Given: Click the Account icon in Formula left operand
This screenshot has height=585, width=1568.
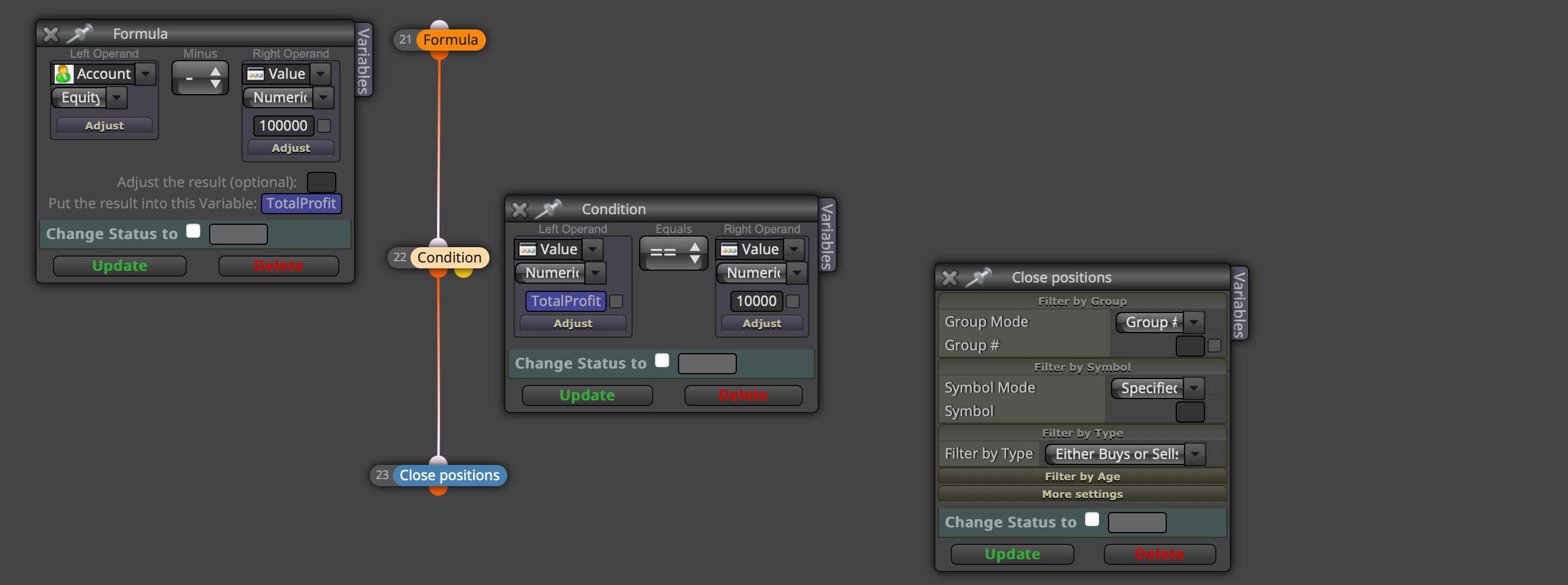Looking at the screenshot, I should point(63,74).
